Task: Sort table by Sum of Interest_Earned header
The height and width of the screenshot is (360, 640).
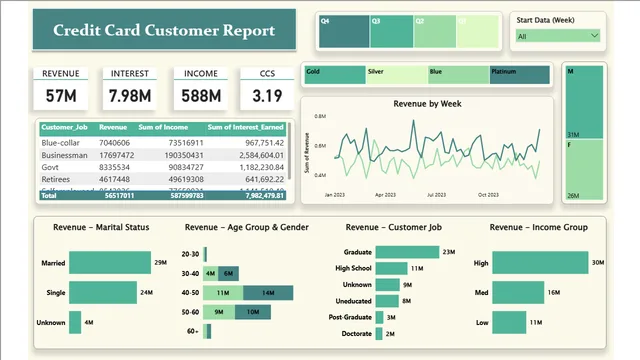Action: (245, 127)
